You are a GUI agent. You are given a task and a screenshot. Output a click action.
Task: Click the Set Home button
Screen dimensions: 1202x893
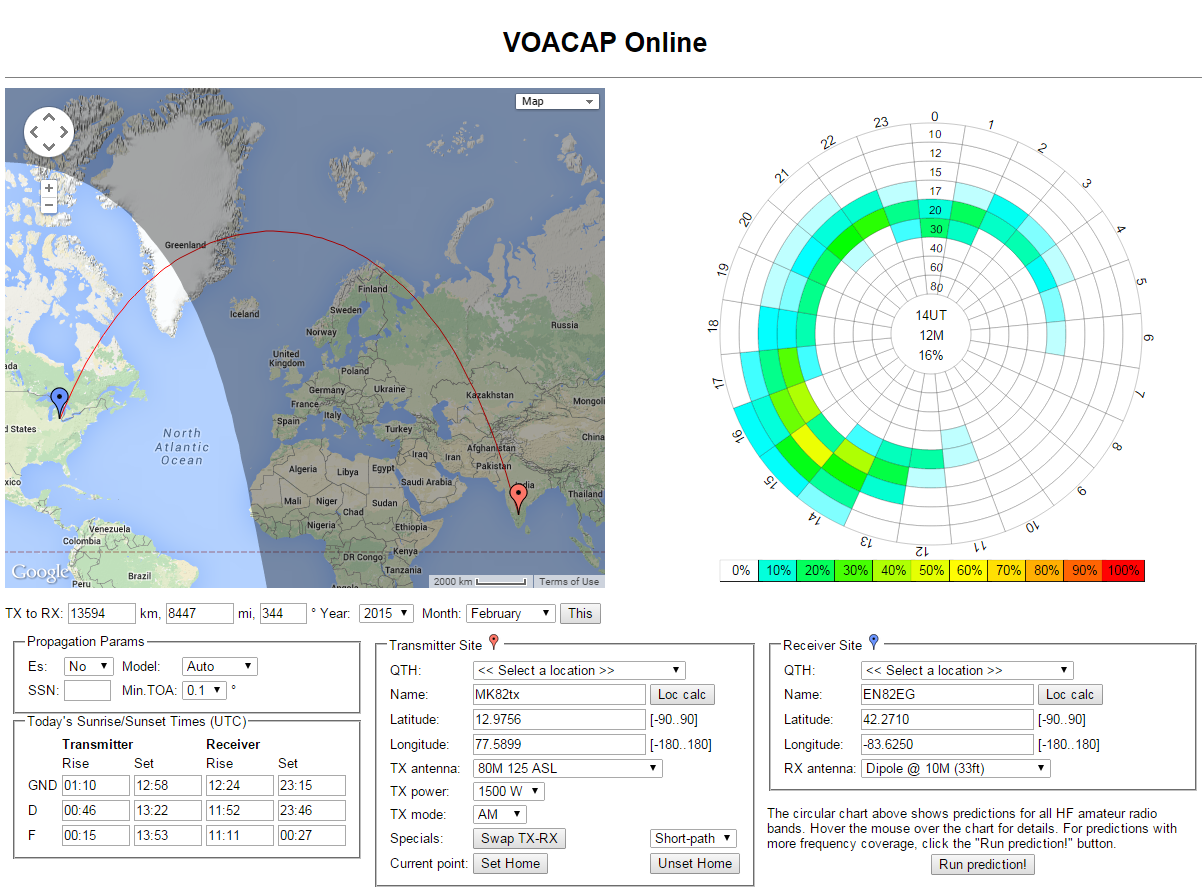coord(510,863)
